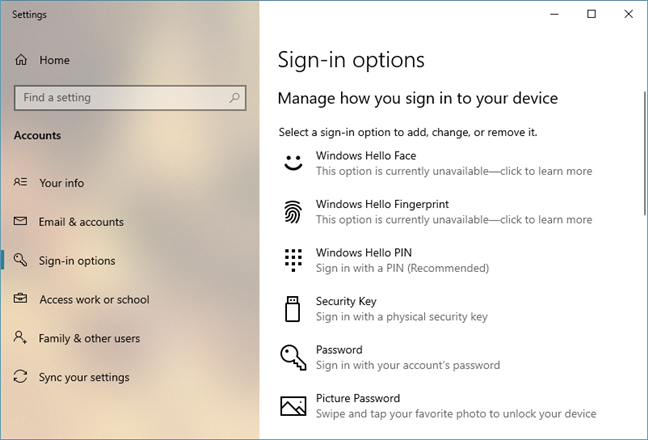Click the Email & accounts envelope icon

(x=20, y=221)
